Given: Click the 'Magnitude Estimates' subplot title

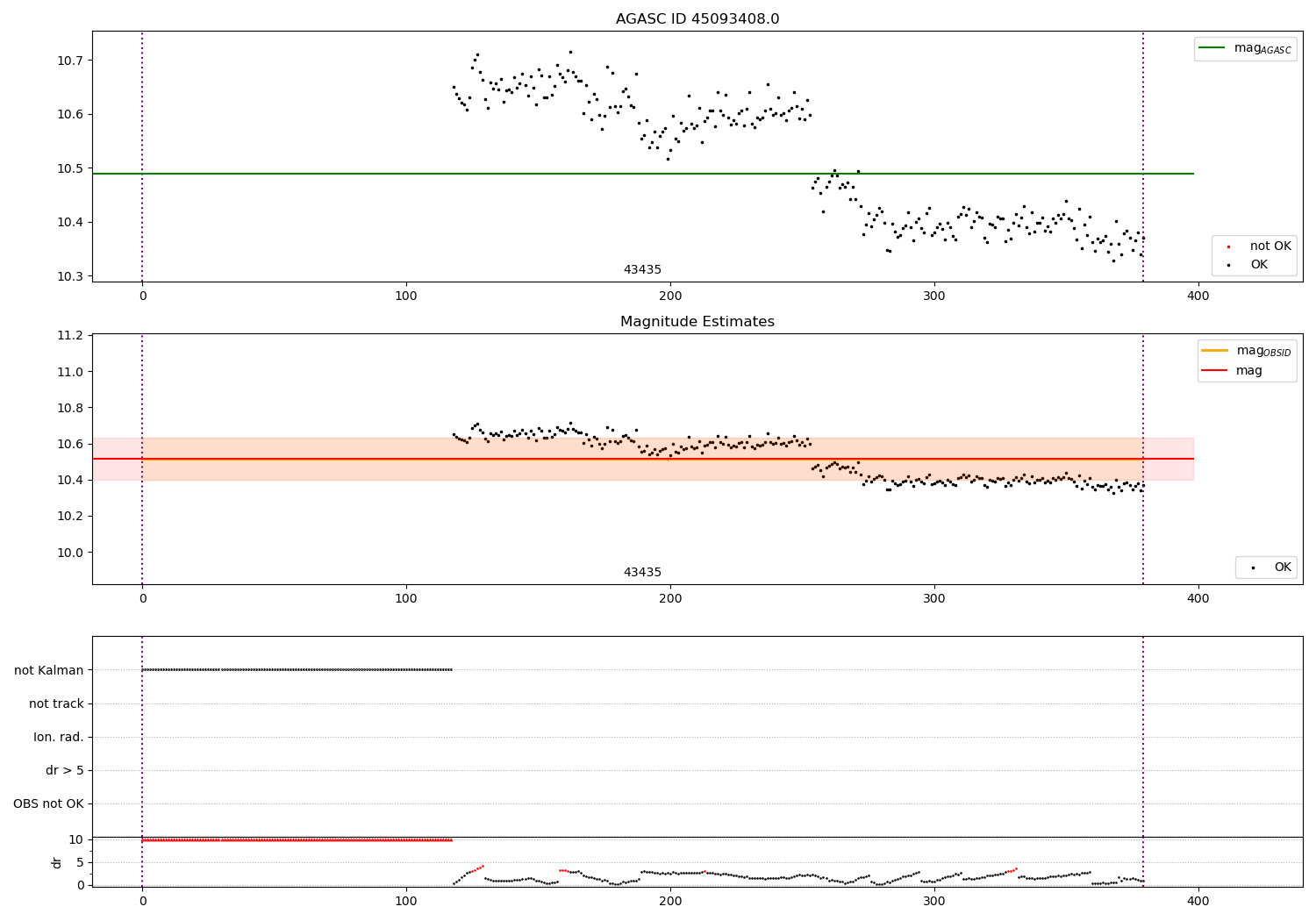Looking at the screenshot, I should pyautogui.click(x=697, y=322).
